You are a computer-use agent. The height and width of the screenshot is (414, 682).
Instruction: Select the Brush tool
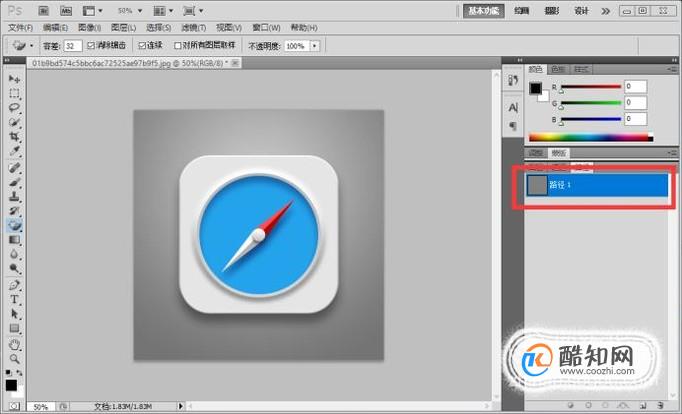pyautogui.click(x=14, y=182)
